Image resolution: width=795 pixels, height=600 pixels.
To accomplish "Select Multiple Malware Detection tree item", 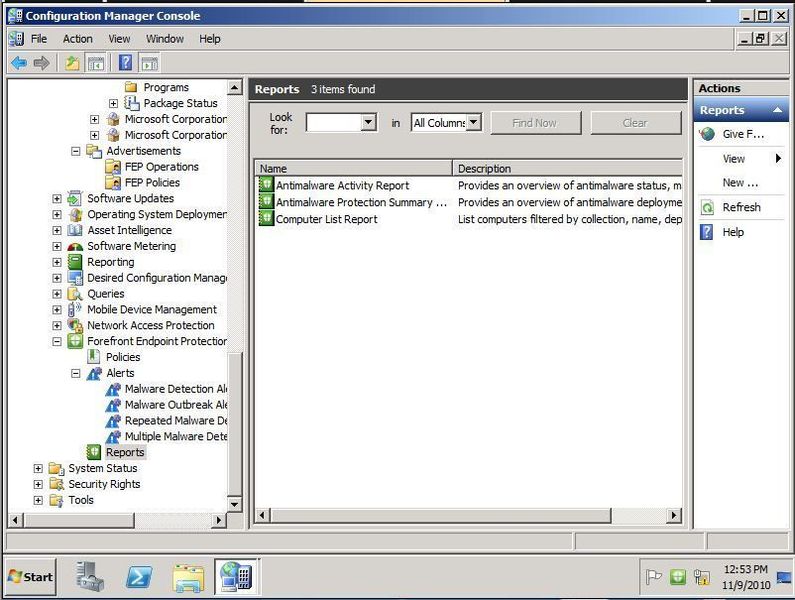I will click(x=175, y=436).
